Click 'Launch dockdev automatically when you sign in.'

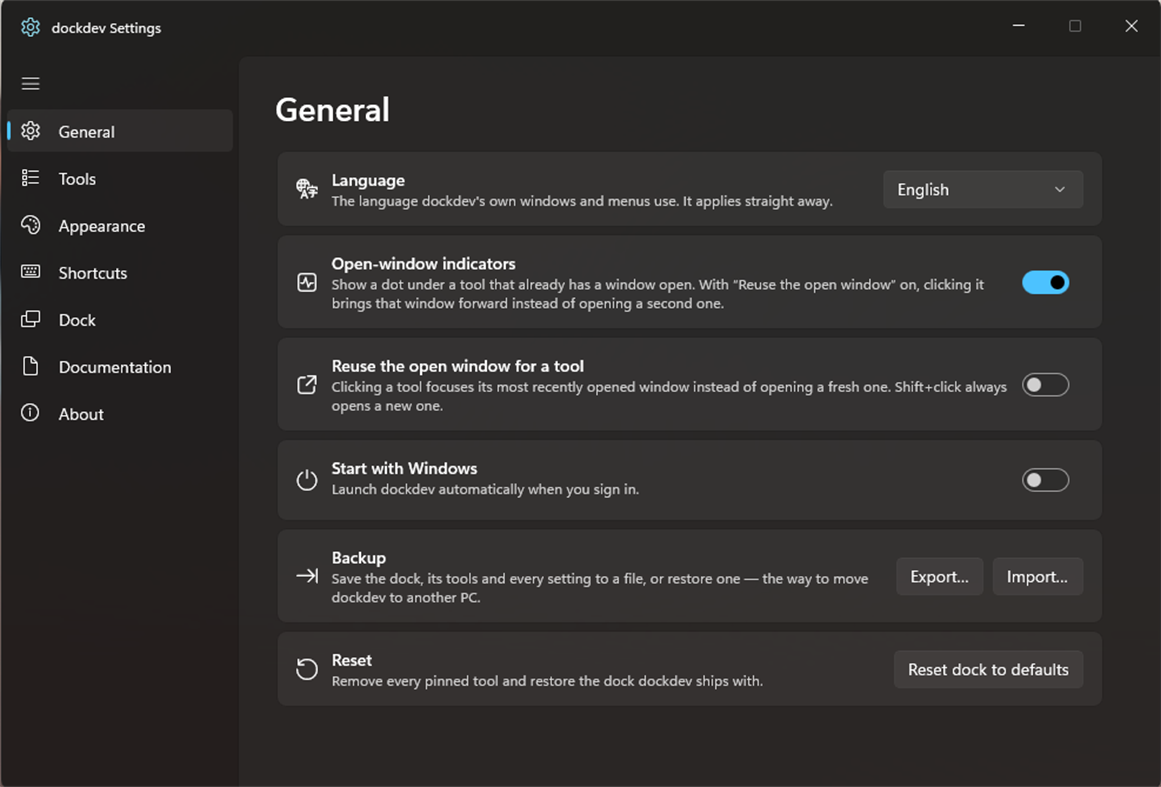(485, 489)
